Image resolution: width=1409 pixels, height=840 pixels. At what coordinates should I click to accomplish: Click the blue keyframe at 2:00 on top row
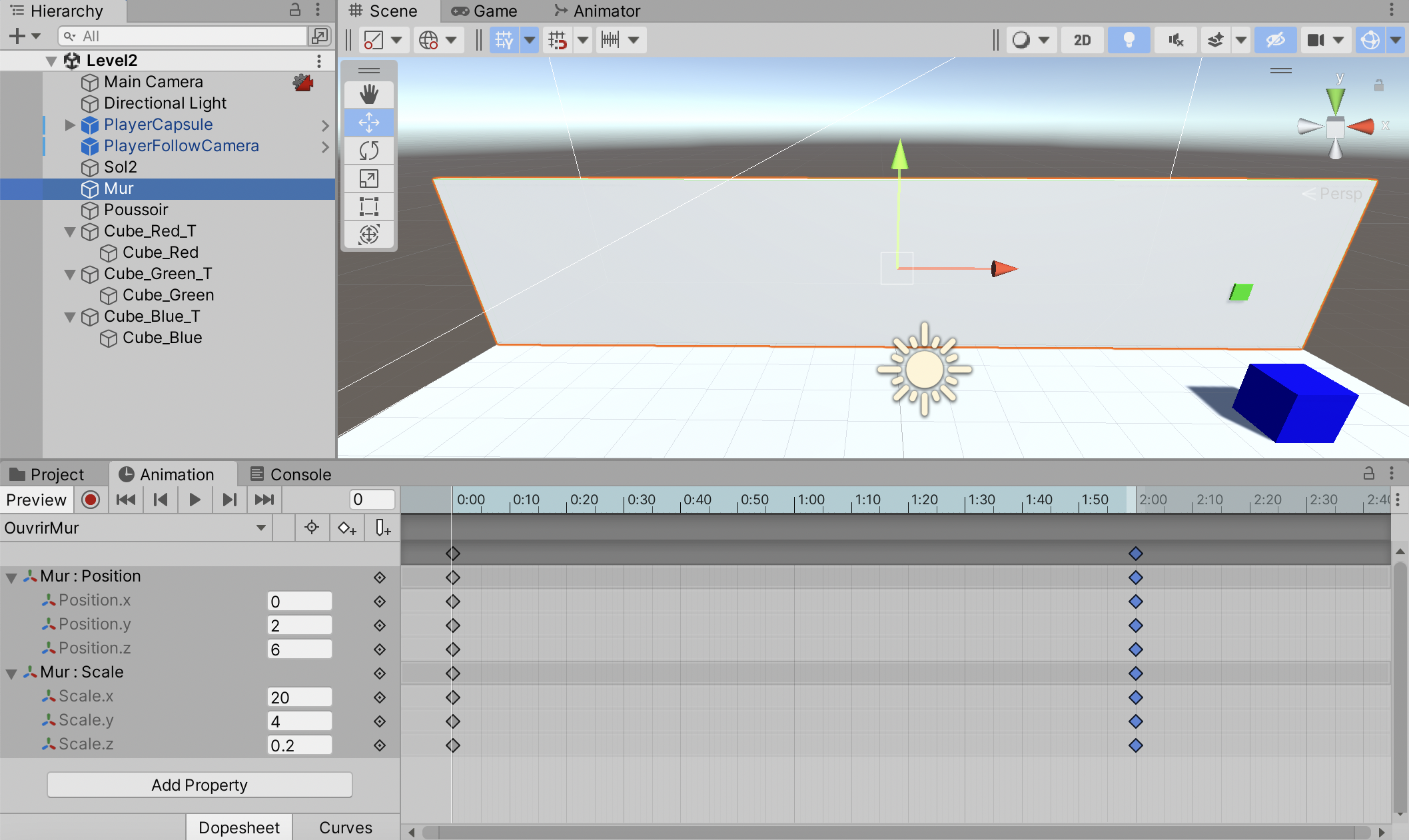[x=1136, y=554]
